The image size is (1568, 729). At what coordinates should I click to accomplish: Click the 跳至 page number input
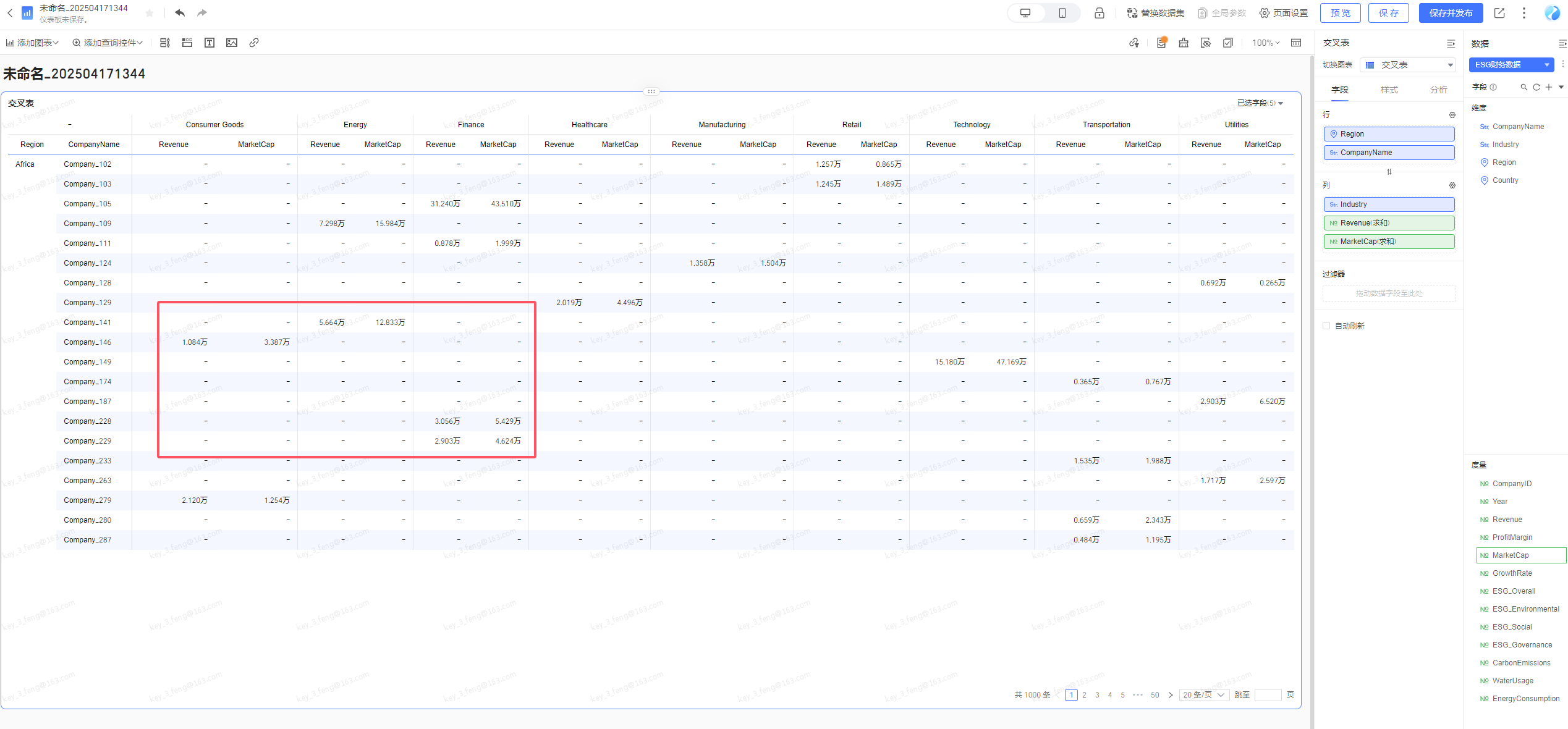pos(1268,695)
